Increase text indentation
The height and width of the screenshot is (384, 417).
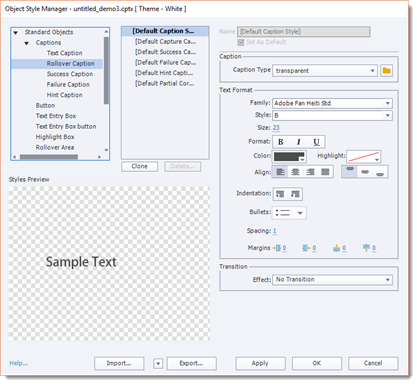(x=295, y=194)
